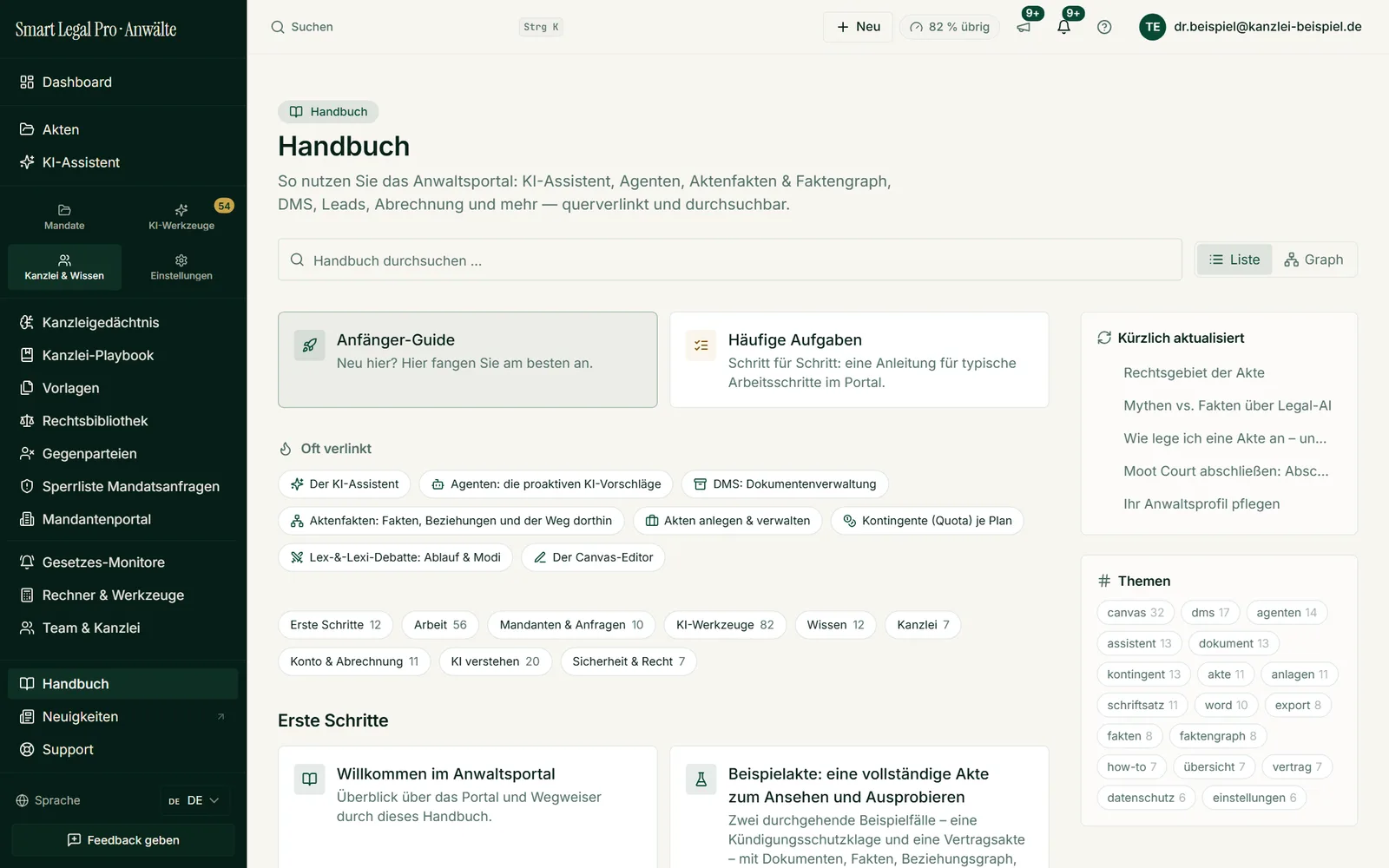Open the announcements megaphone icon
This screenshot has width=1389, height=868.
tap(1024, 27)
